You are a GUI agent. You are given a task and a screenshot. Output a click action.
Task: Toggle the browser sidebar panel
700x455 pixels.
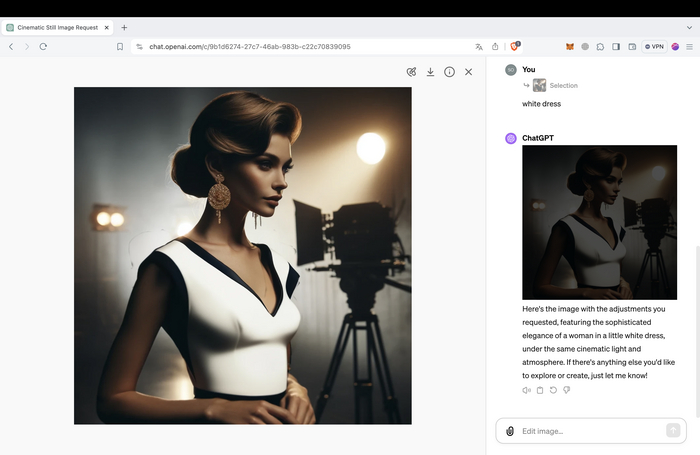[616, 46]
